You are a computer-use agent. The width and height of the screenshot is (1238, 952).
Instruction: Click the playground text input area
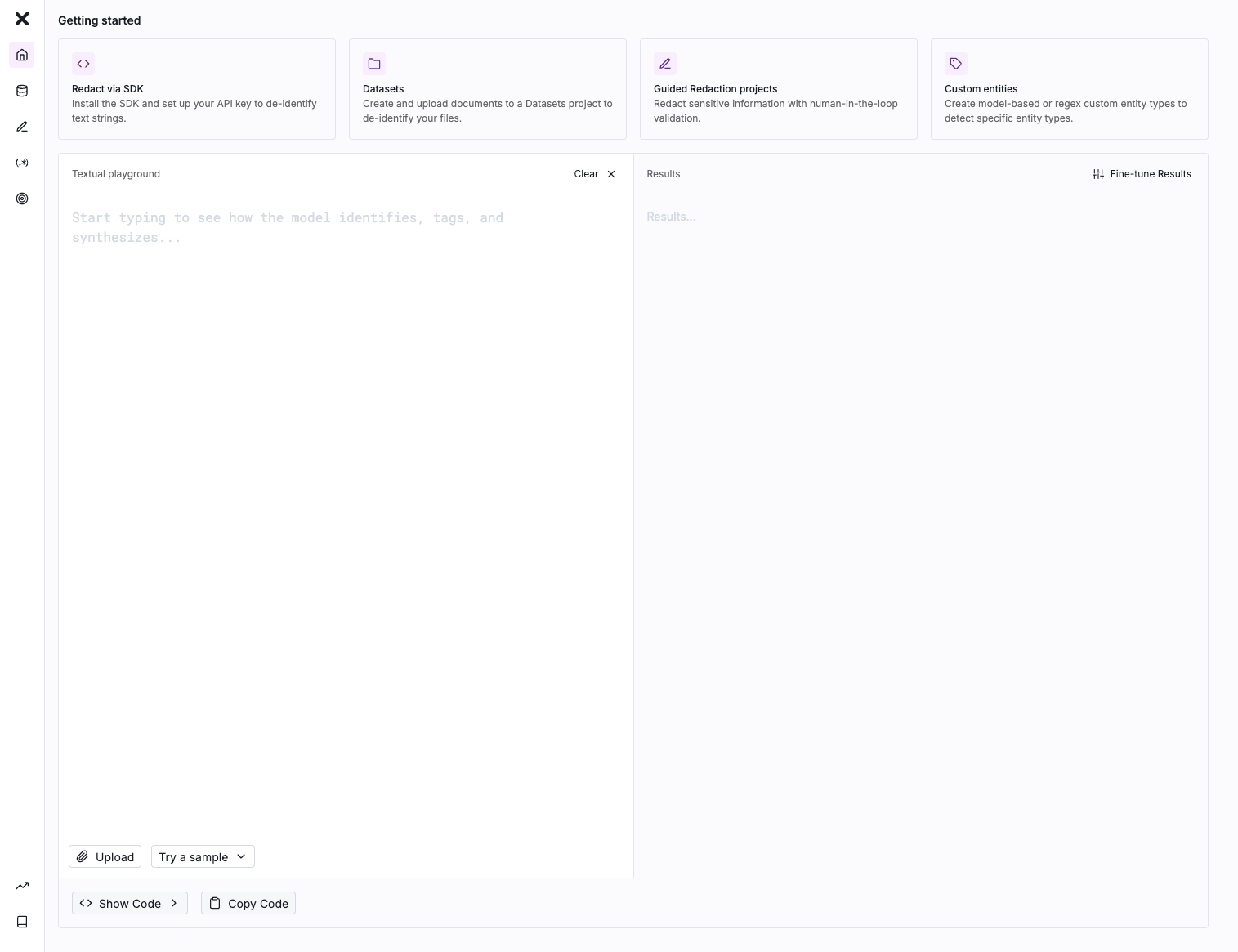pos(345,490)
